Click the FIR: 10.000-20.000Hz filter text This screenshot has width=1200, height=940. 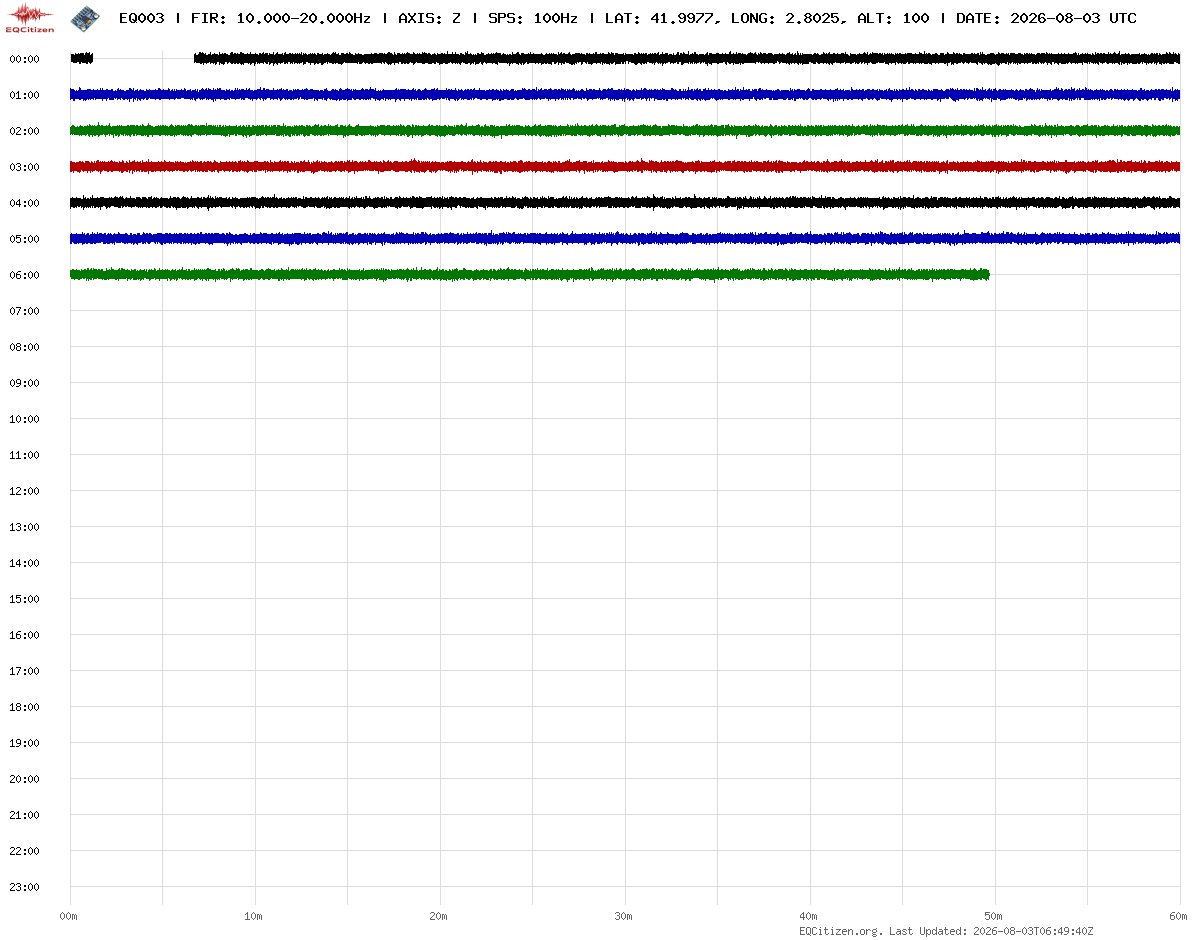[279, 18]
